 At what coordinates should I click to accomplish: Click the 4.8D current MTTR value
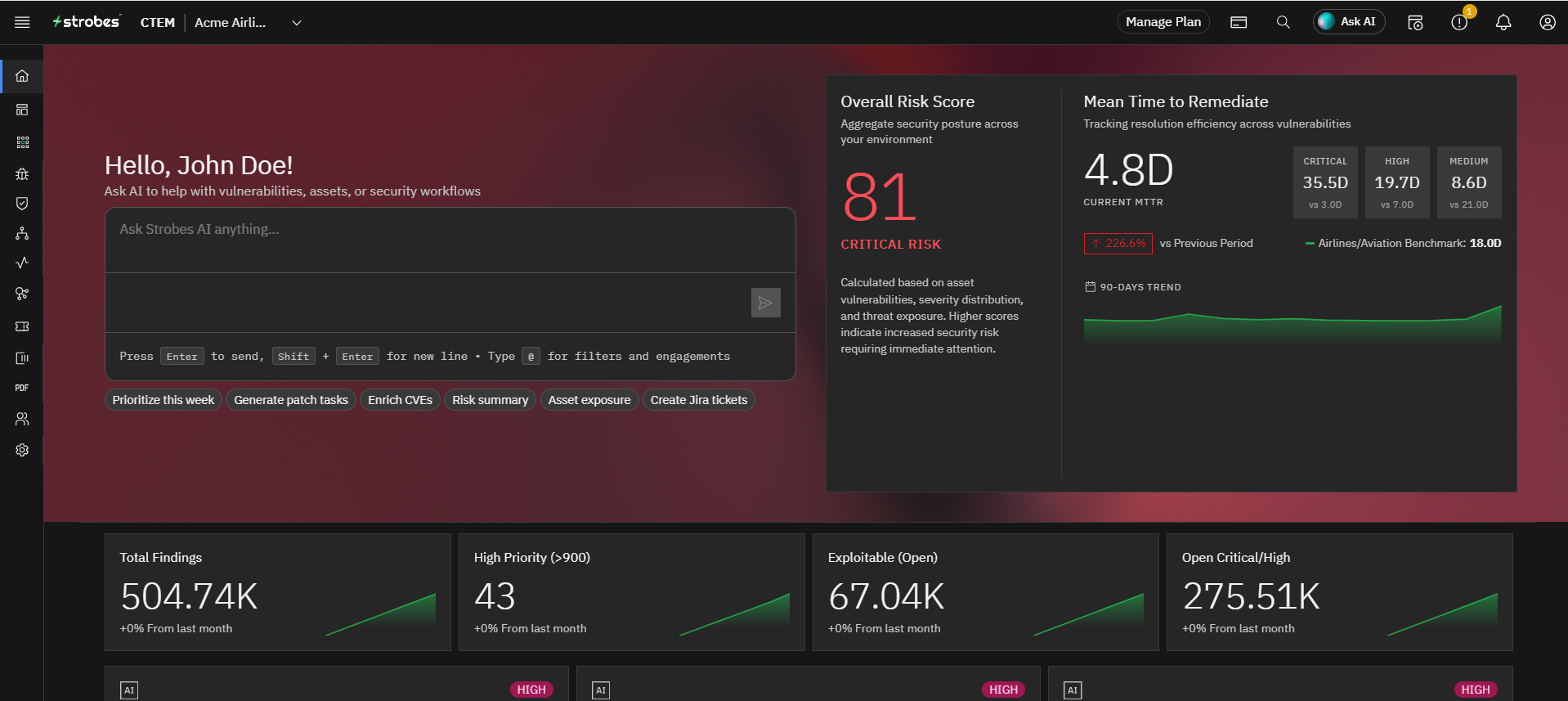pos(1129,170)
